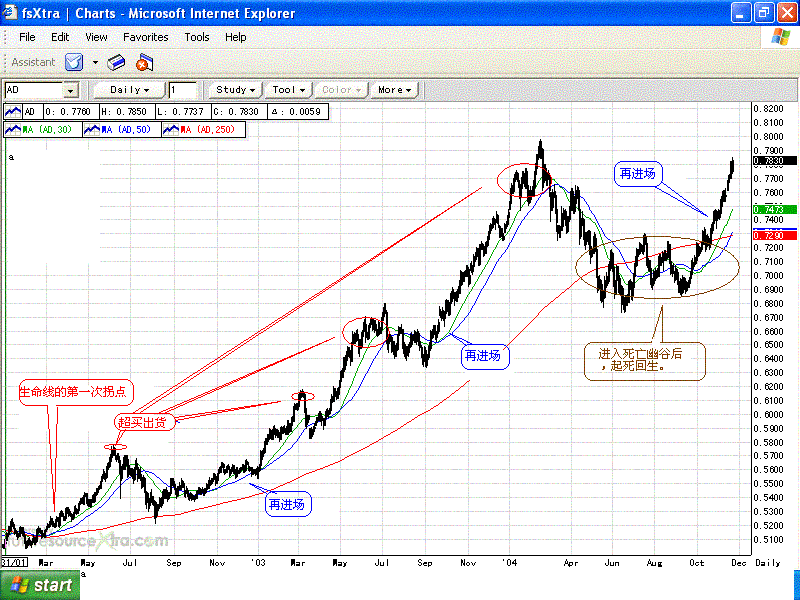This screenshot has width=800, height=600.
Task: Open the Tools menu
Action: [196, 37]
